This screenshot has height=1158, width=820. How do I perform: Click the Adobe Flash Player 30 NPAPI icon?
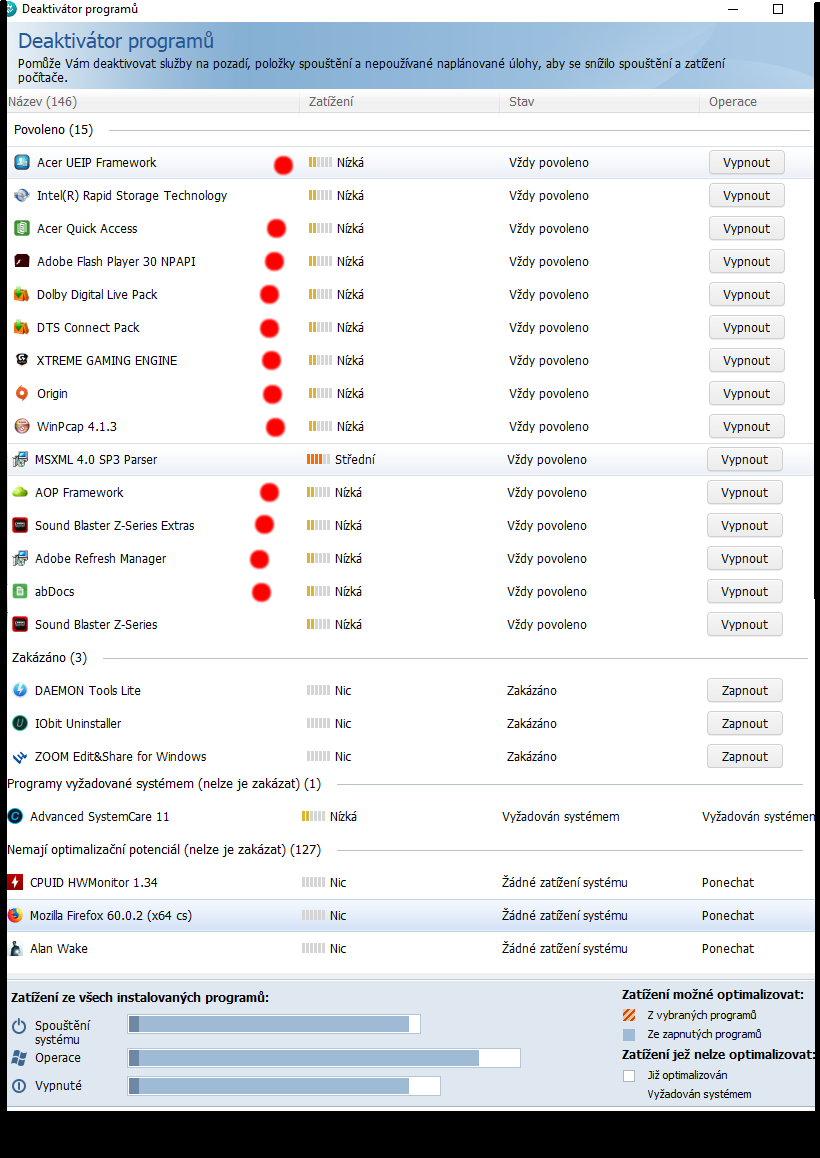point(22,261)
